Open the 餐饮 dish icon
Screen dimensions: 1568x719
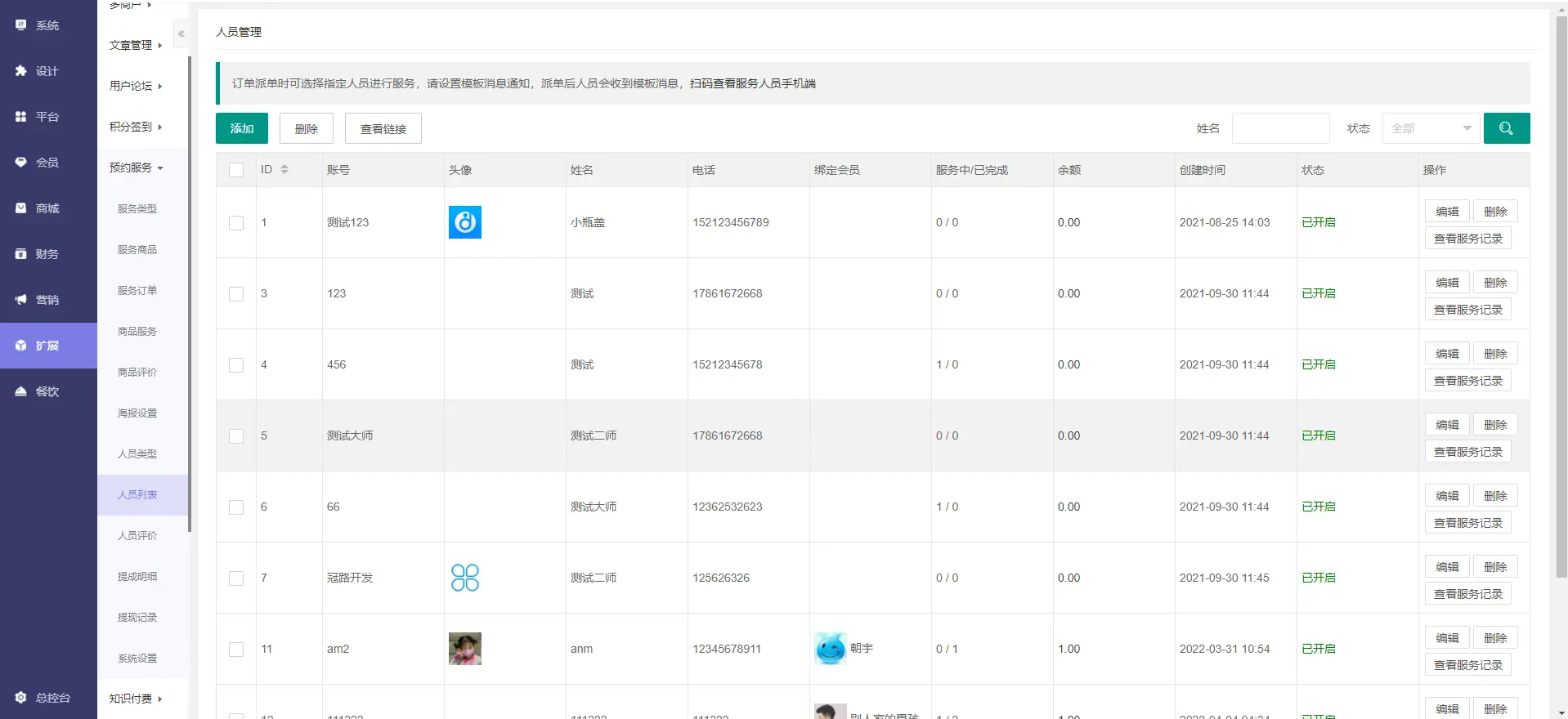pos(21,391)
